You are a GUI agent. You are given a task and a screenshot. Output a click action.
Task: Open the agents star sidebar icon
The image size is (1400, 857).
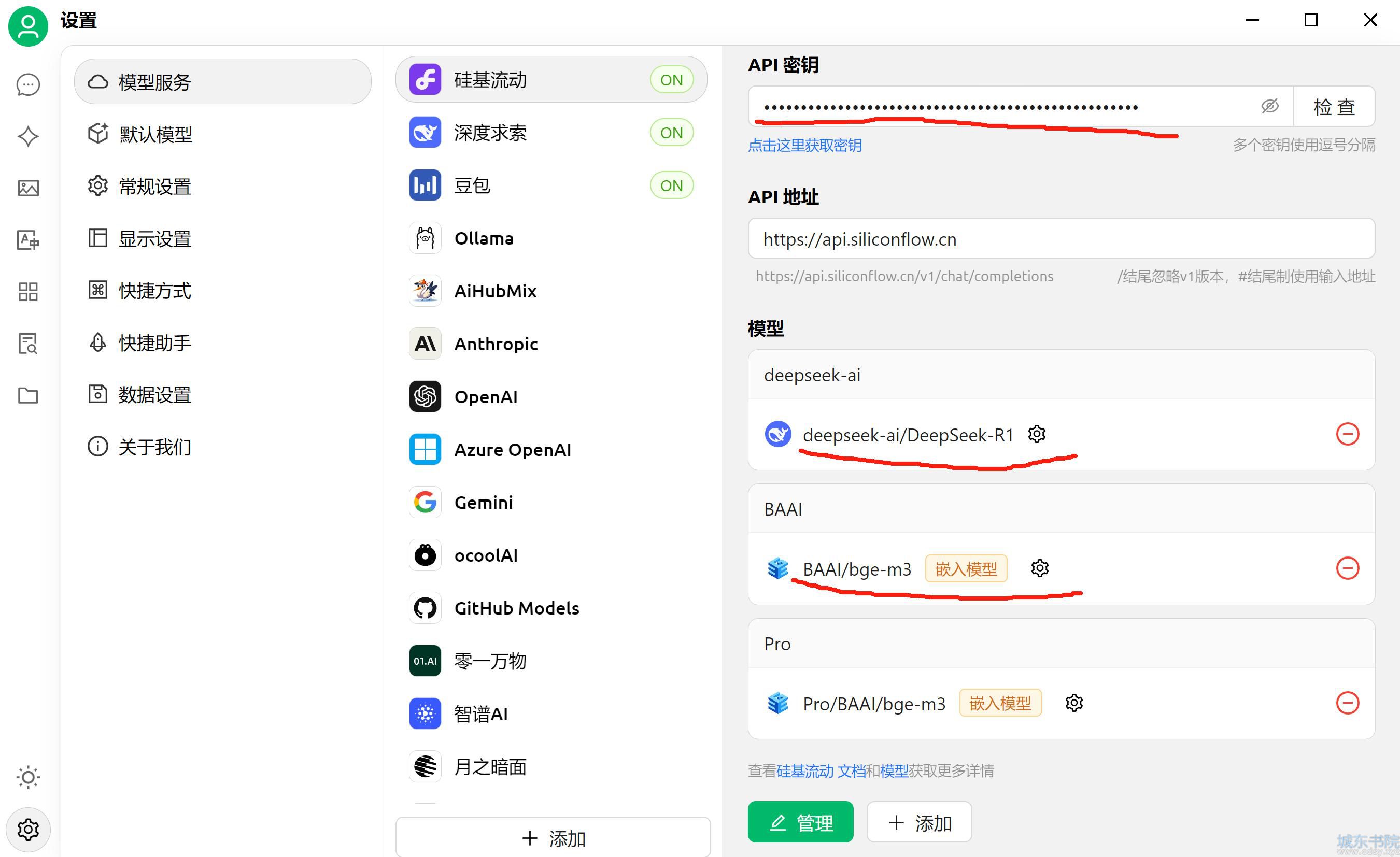click(28, 136)
